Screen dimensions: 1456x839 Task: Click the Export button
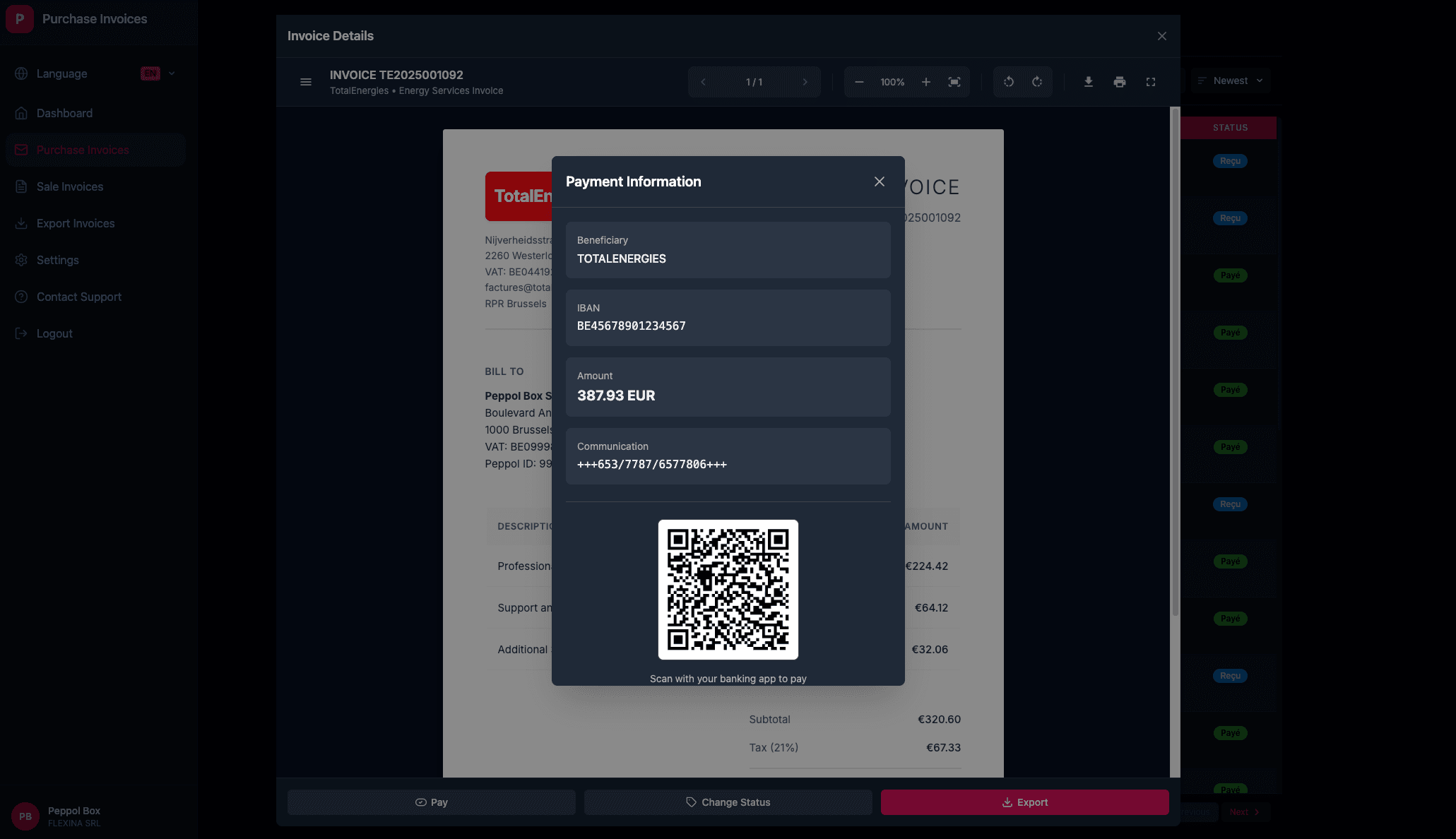(x=1024, y=802)
